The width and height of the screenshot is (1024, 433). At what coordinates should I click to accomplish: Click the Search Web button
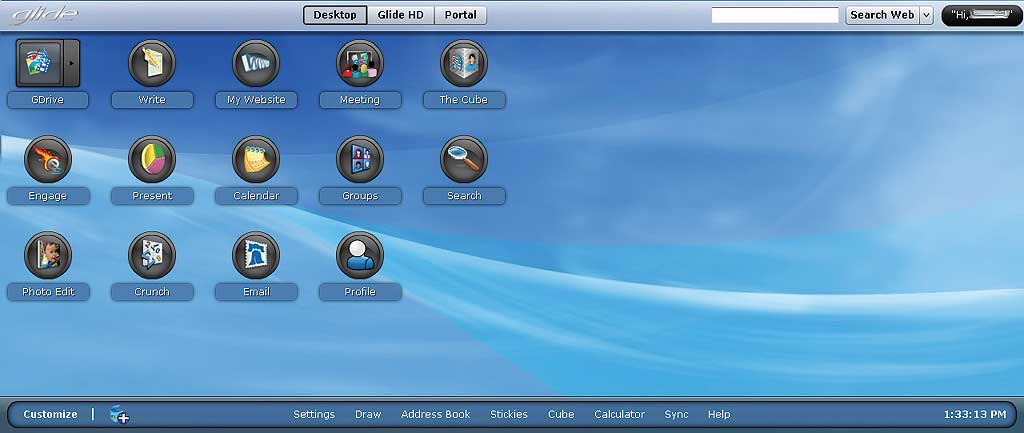coord(882,15)
